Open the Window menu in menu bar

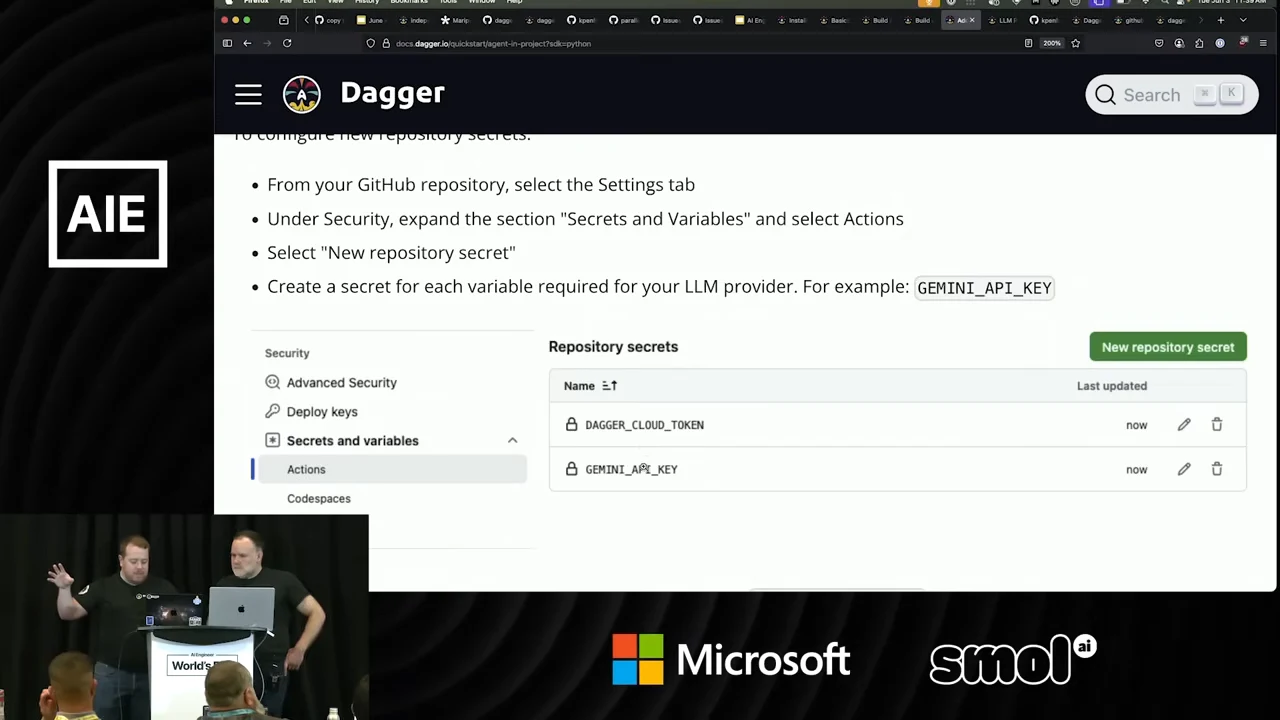coord(482,2)
